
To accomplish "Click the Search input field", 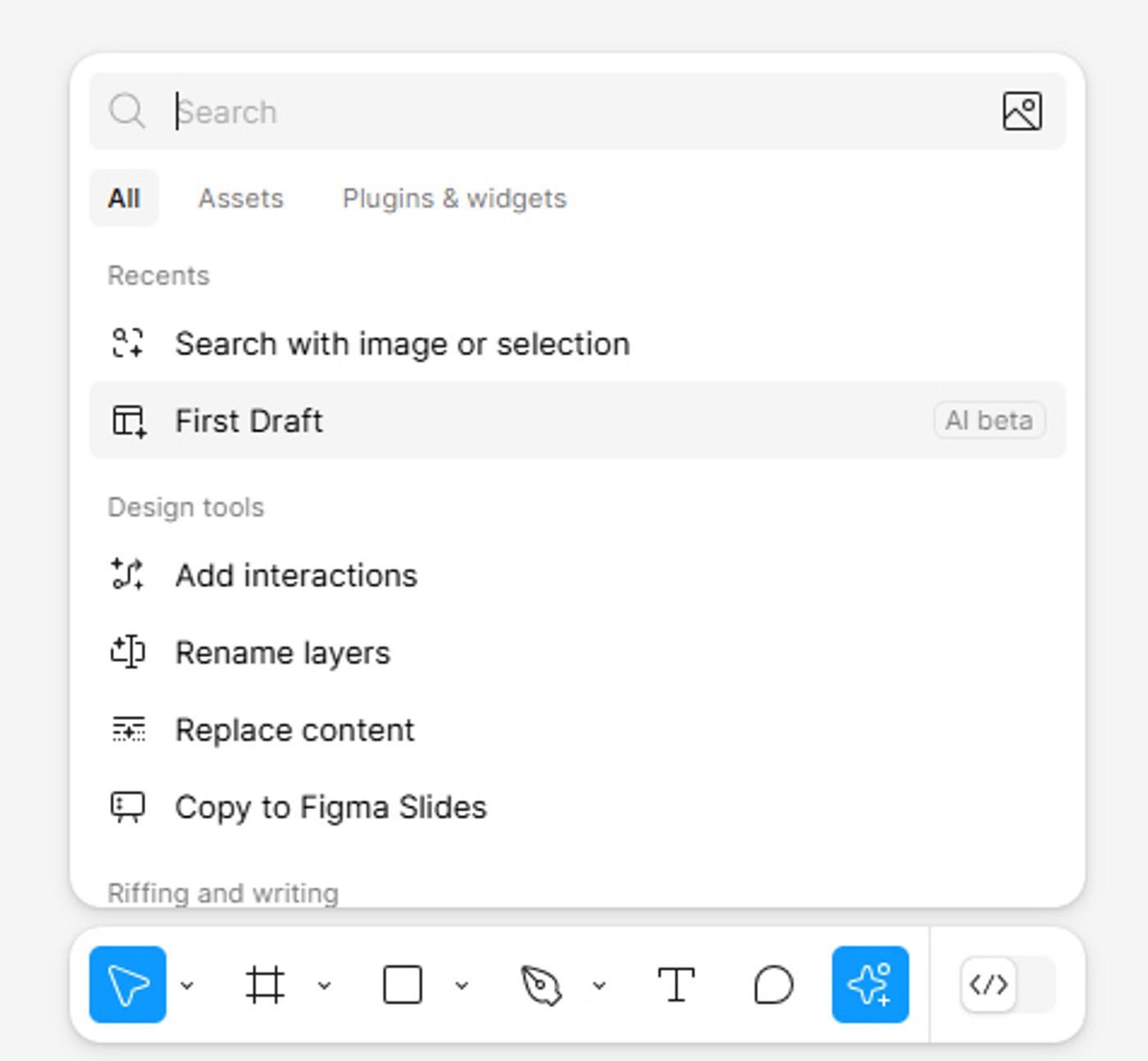I will 577,112.
